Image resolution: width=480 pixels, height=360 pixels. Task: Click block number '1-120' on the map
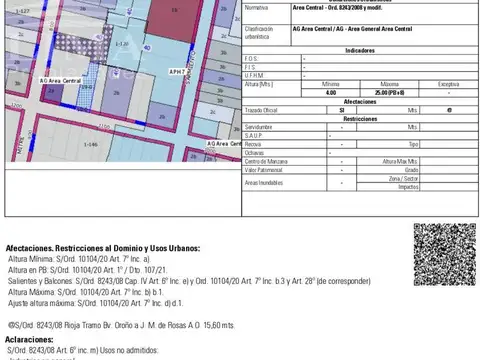point(122,44)
